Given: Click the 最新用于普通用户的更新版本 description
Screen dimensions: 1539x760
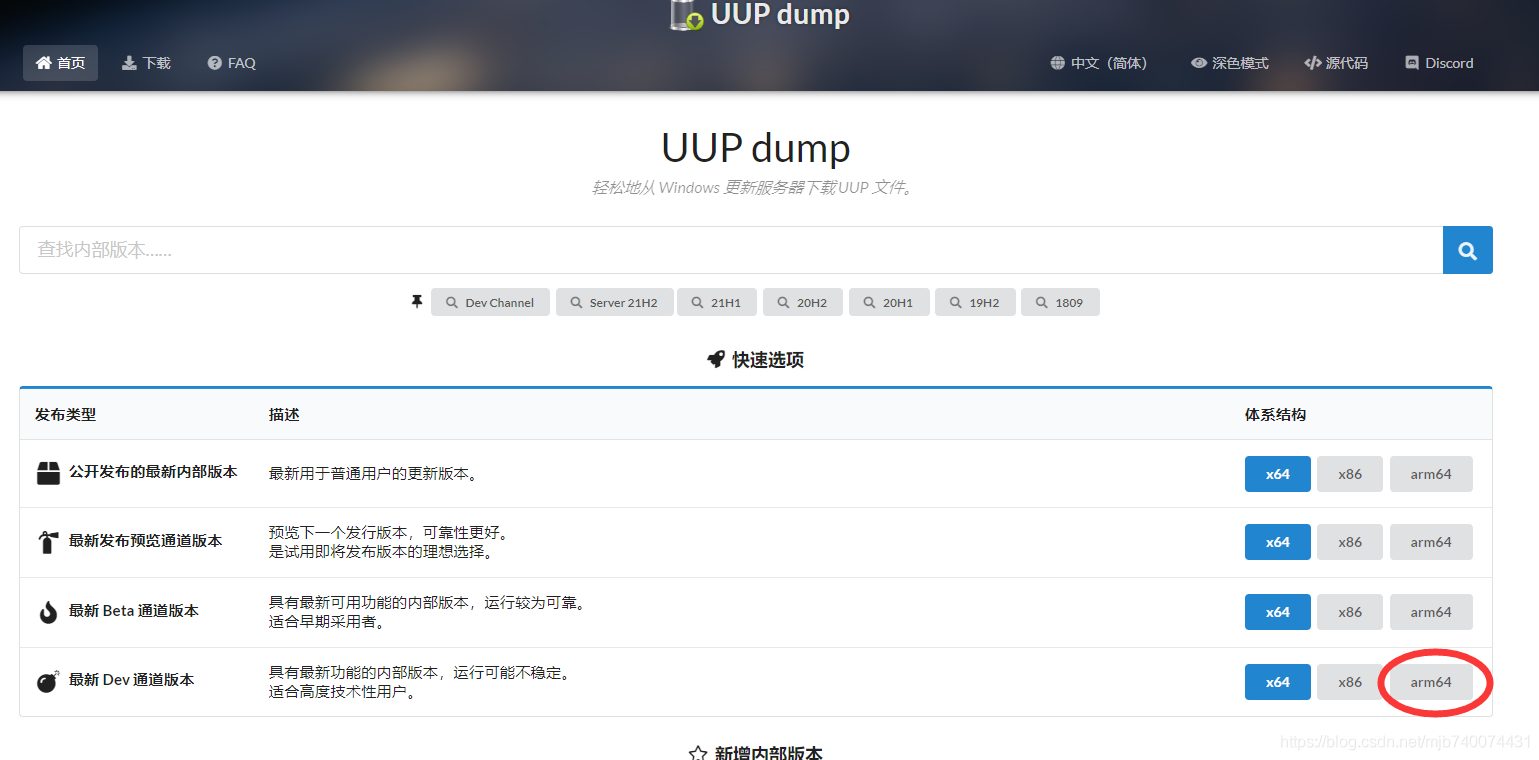Looking at the screenshot, I should click(x=374, y=474).
